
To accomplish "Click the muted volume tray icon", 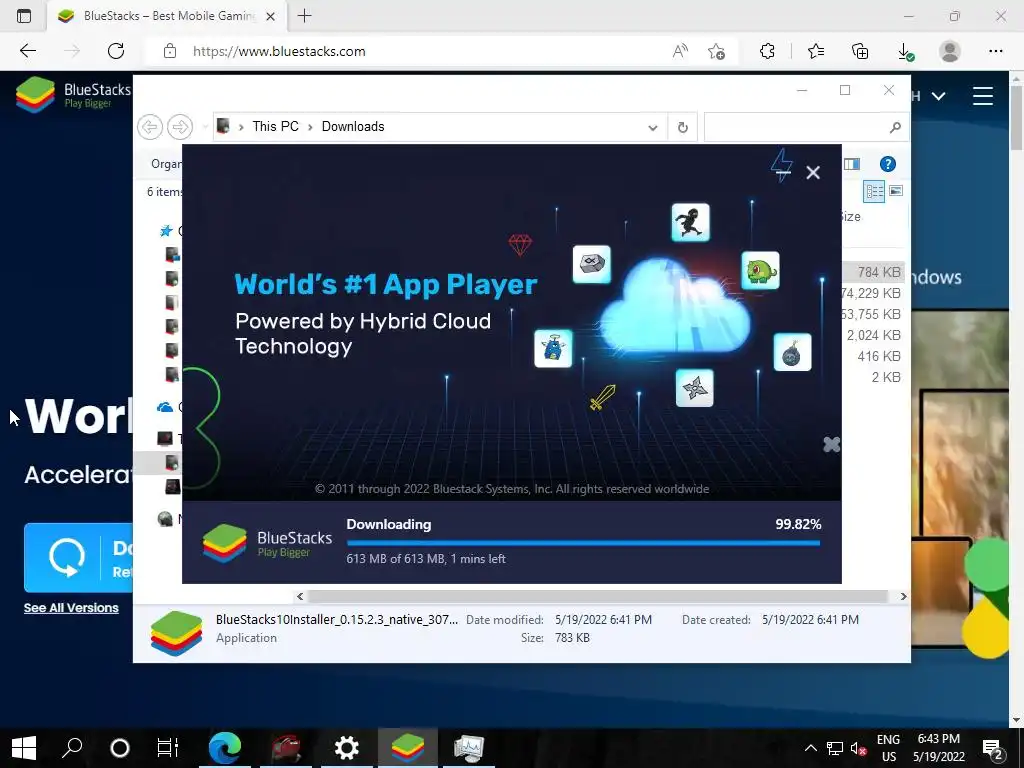I will (x=858, y=749).
